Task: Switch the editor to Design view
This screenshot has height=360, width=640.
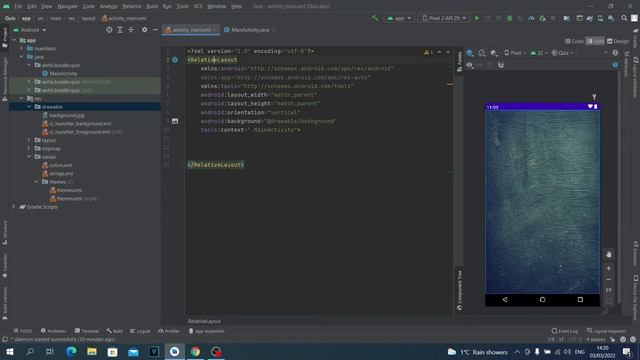Action: [x=618, y=41]
